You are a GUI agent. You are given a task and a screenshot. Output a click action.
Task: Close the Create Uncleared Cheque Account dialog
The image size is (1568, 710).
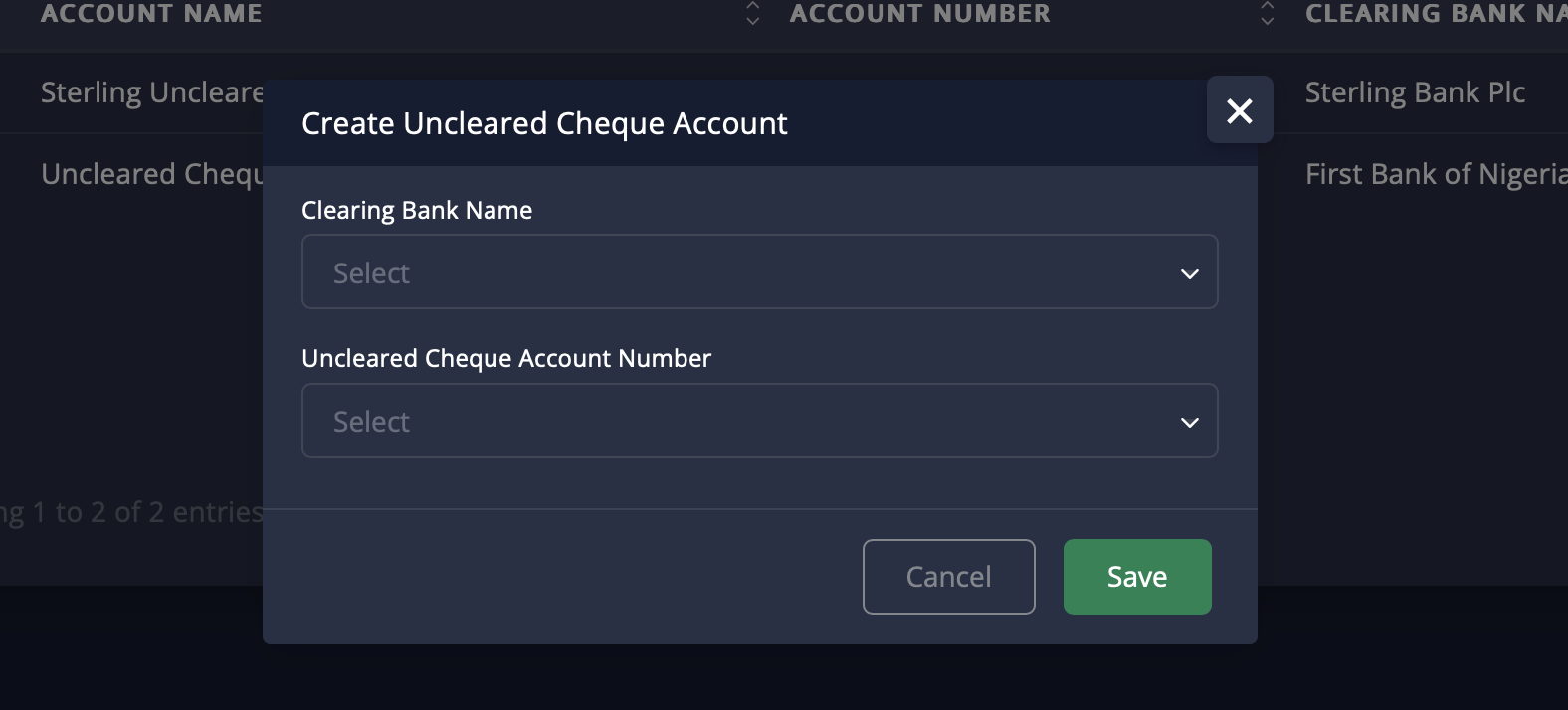(x=1239, y=110)
